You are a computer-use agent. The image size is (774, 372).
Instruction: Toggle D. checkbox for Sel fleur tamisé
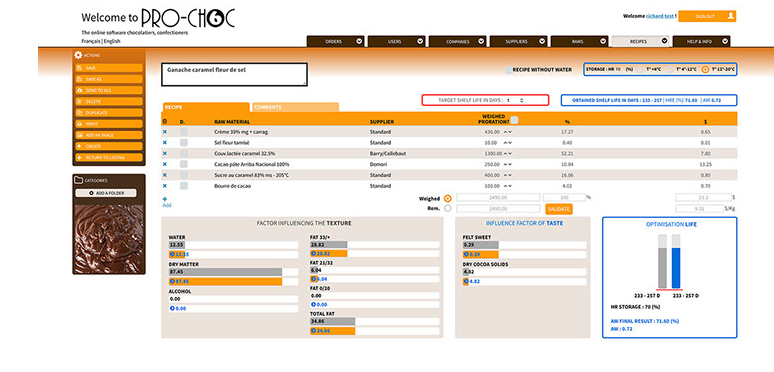click(184, 143)
